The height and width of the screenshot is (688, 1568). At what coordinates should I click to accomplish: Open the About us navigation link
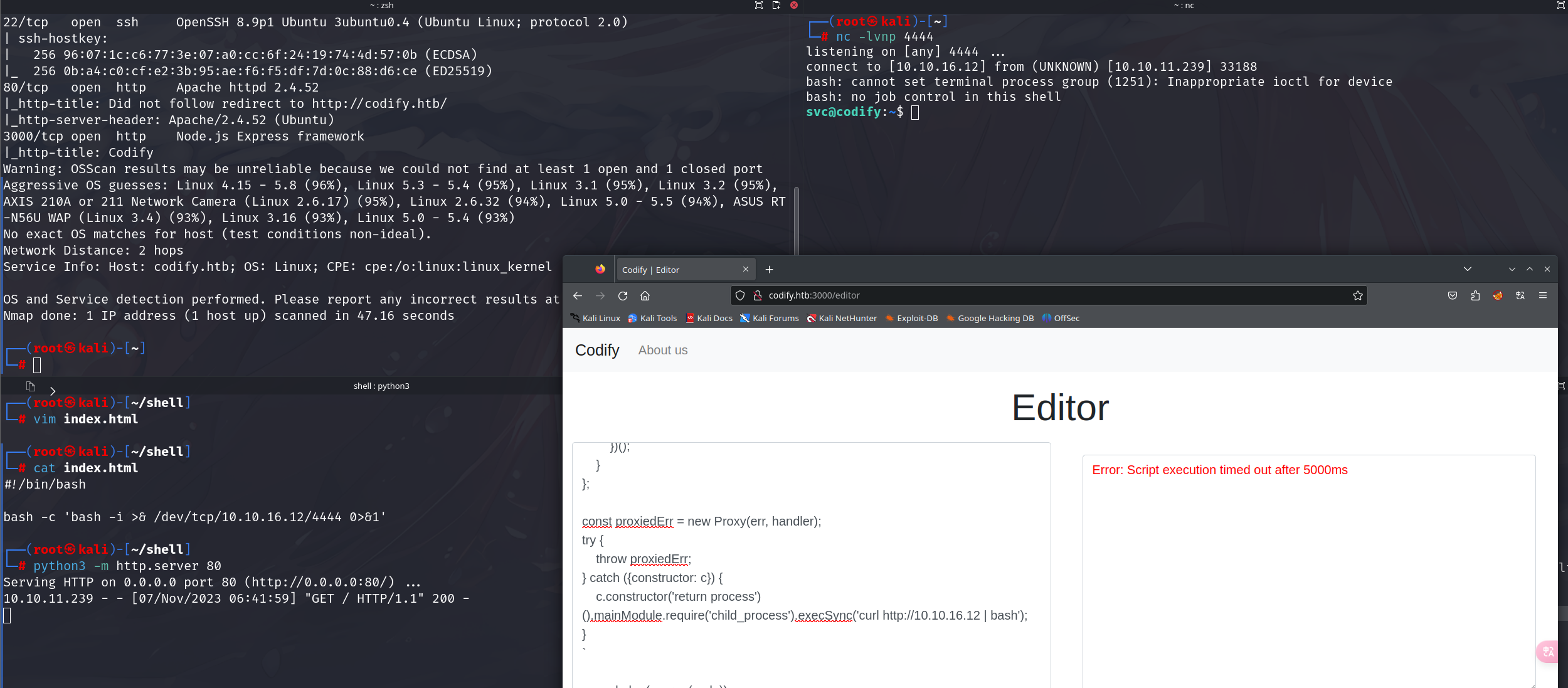(x=662, y=350)
